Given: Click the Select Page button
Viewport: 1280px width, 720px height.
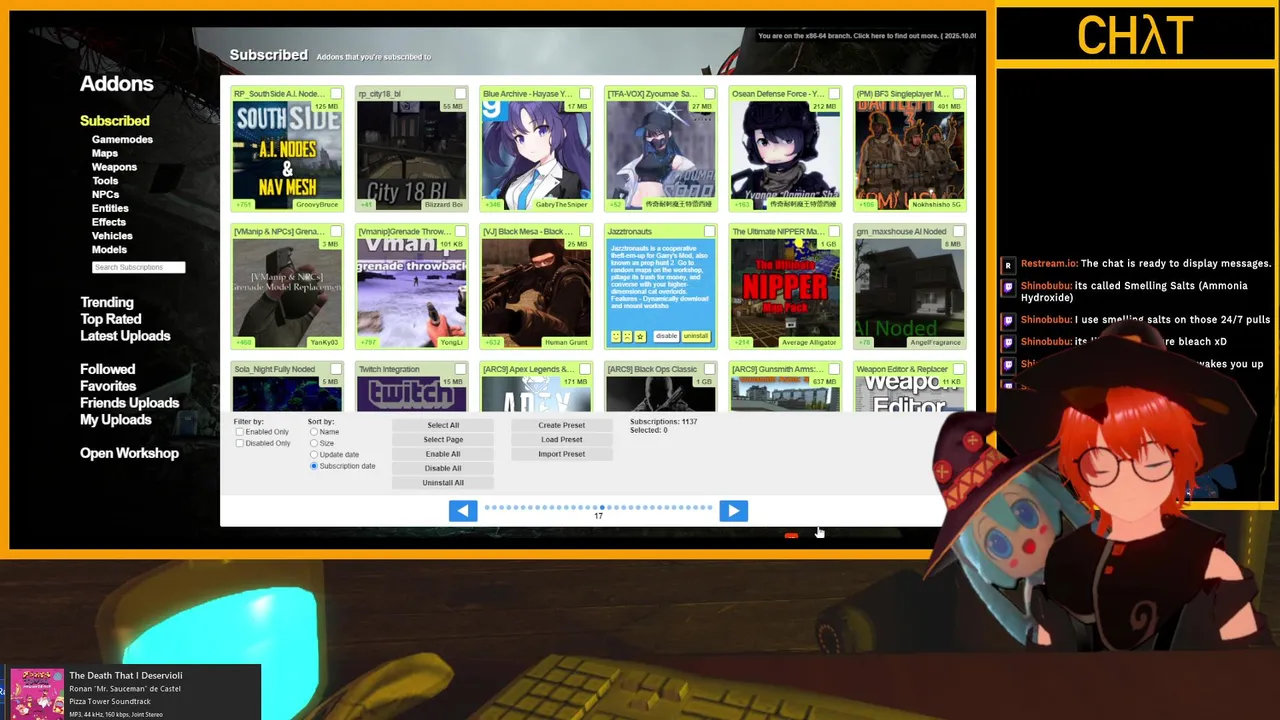Looking at the screenshot, I should click(x=443, y=439).
